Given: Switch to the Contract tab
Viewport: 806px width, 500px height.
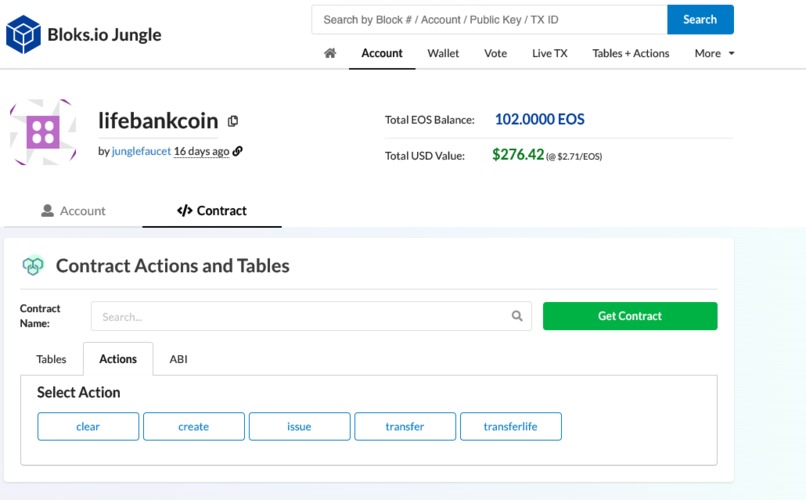Looking at the screenshot, I should click(212, 211).
